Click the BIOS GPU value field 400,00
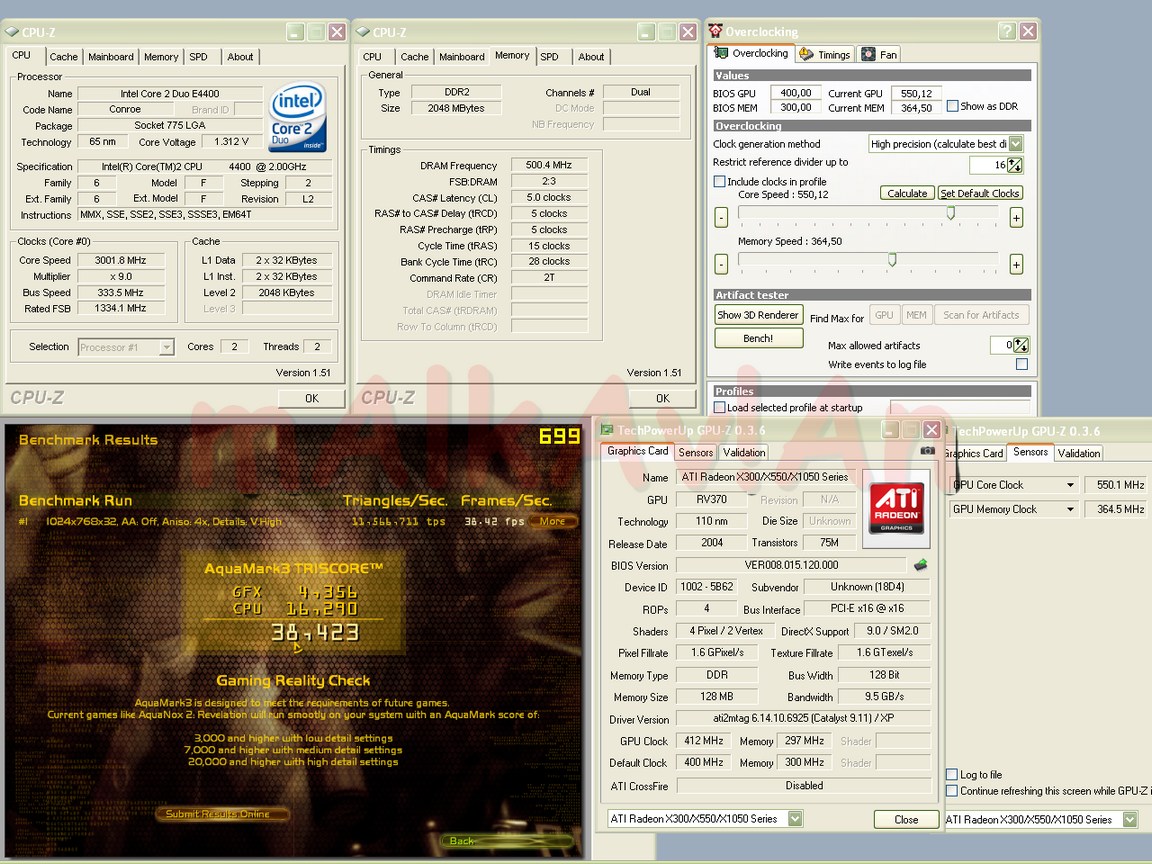The width and height of the screenshot is (1152, 864). [796, 93]
